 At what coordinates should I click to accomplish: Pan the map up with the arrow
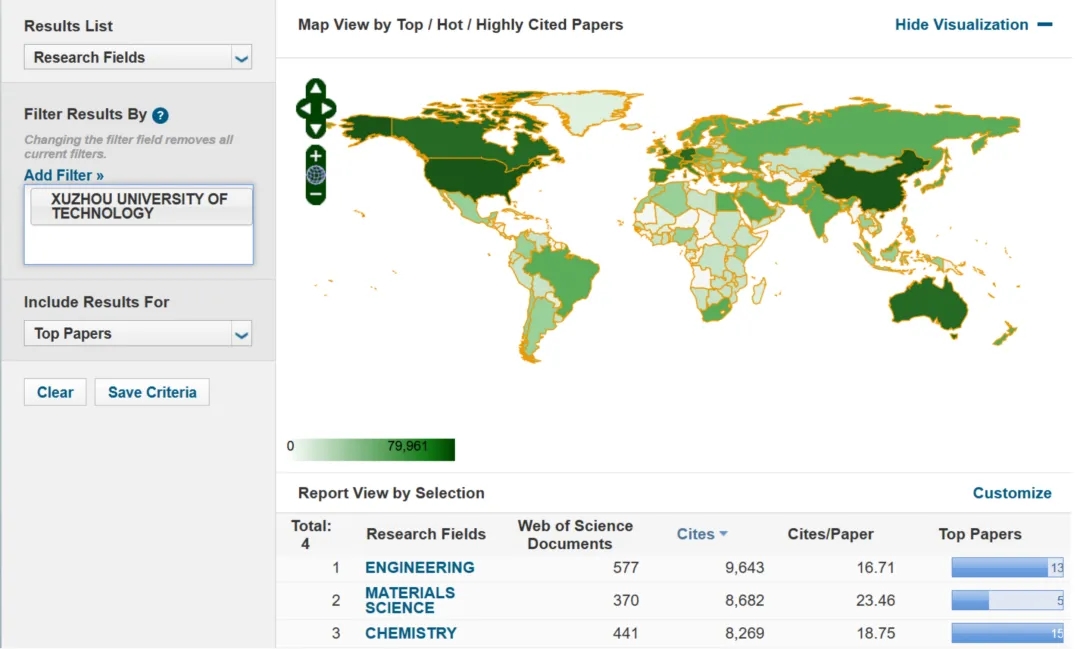[316, 88]
